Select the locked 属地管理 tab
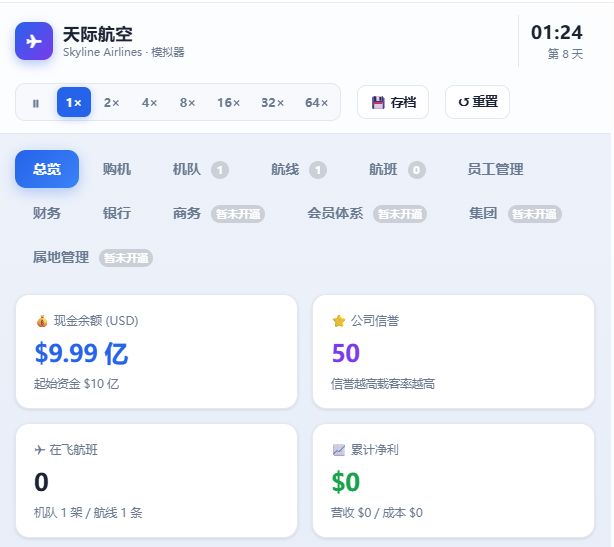This screenshot has height=547, width=614. click(92, 257)
